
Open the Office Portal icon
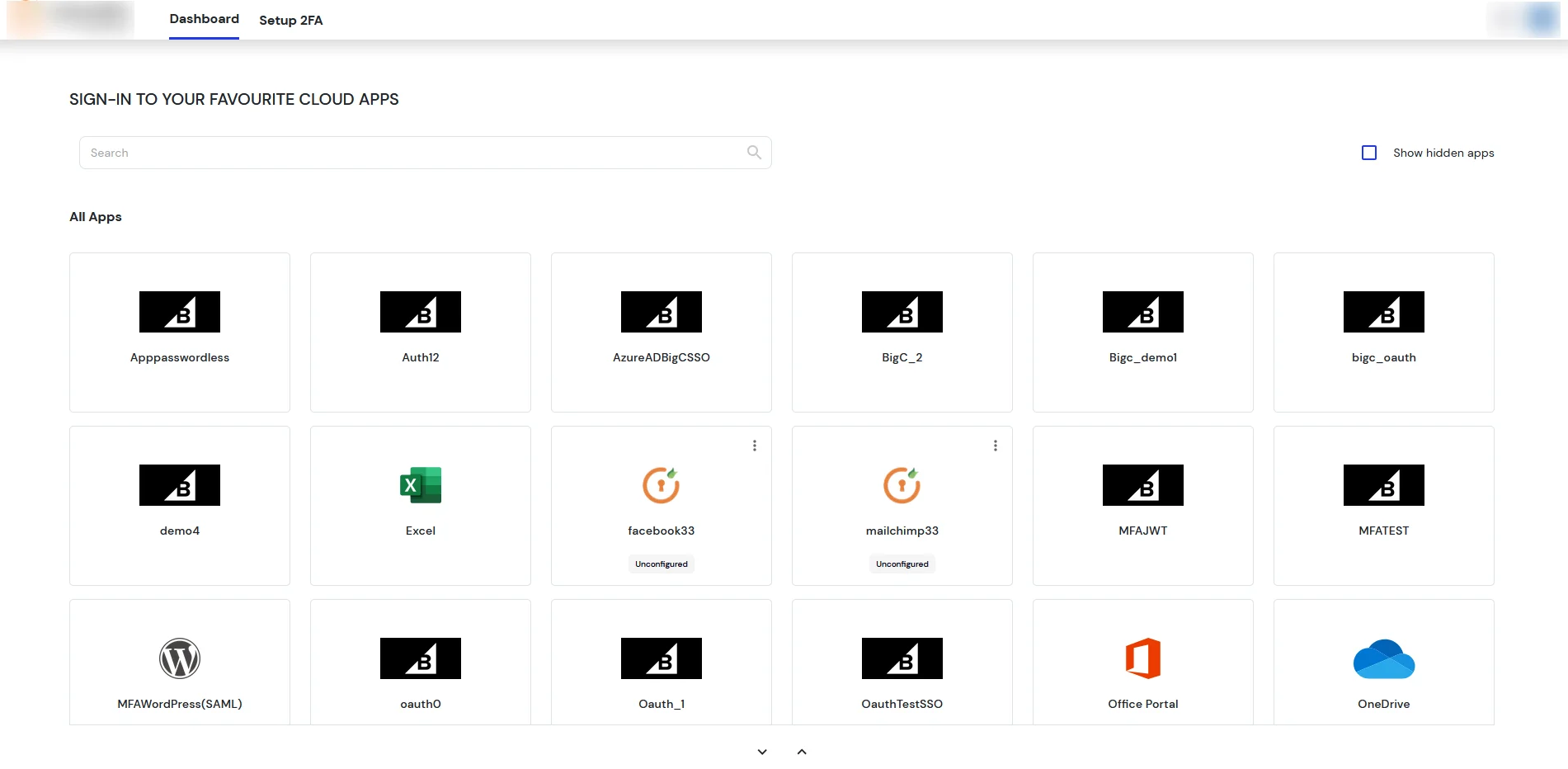click(x=1142, y=658)
